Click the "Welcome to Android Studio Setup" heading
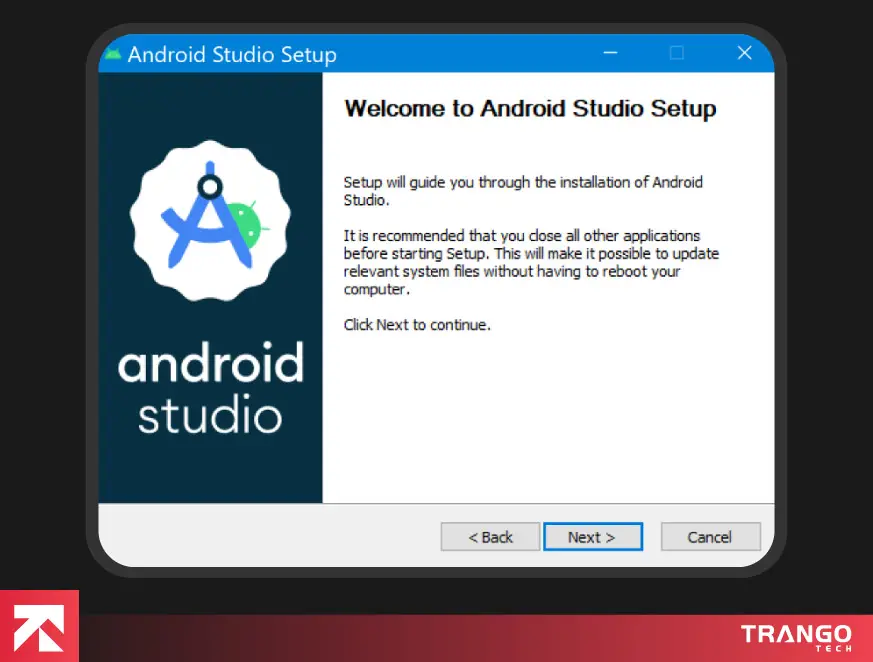The width and height of the screenshot is (873, 662). click(530, 109)
